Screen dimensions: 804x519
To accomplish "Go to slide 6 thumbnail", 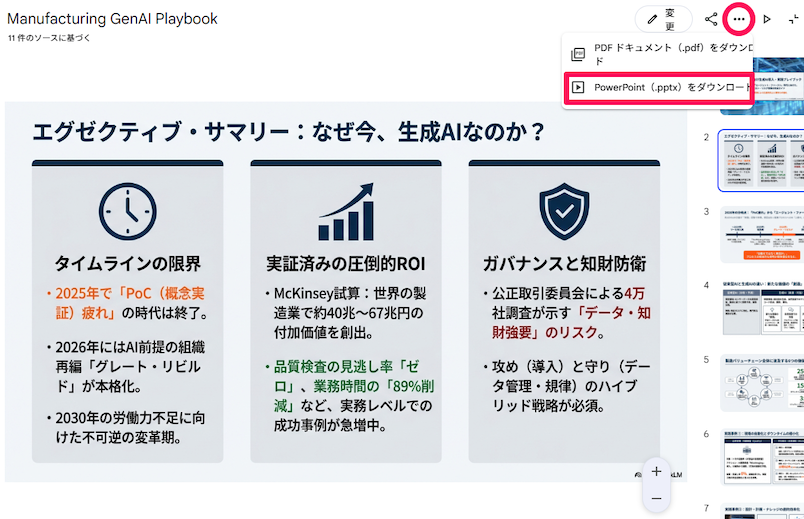I will [762, 456].
